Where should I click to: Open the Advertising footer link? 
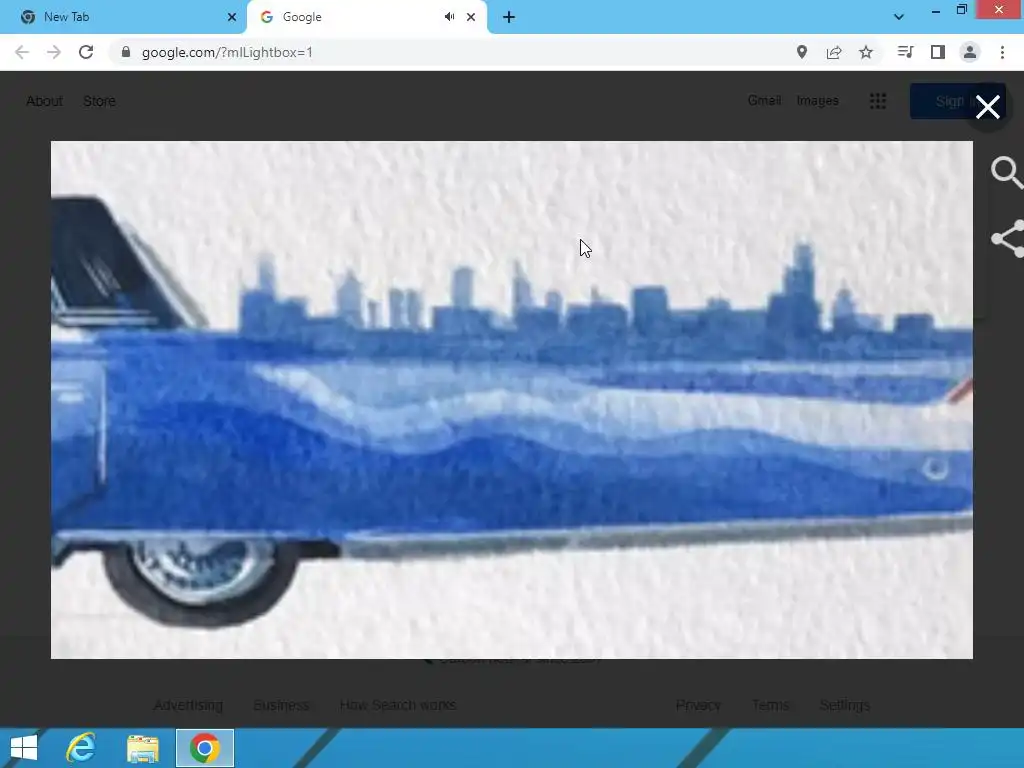(x=188, y=705)
